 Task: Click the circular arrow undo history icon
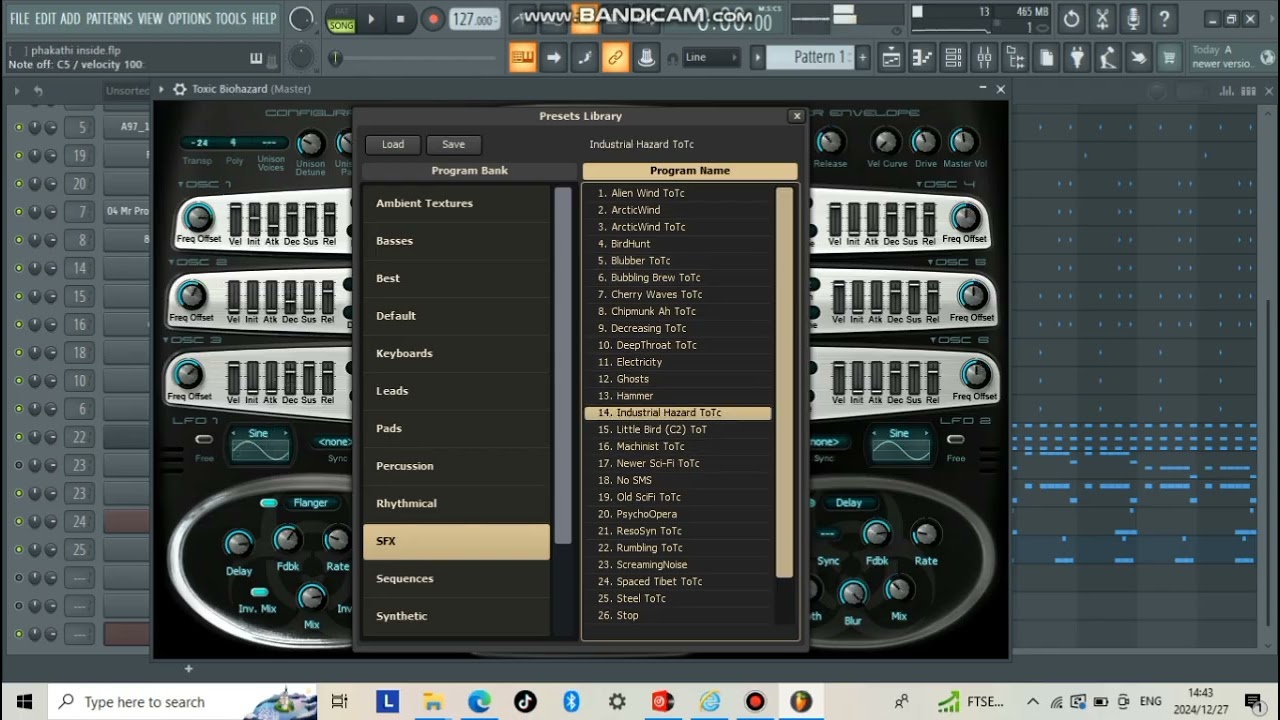[x=1071, y=19]
